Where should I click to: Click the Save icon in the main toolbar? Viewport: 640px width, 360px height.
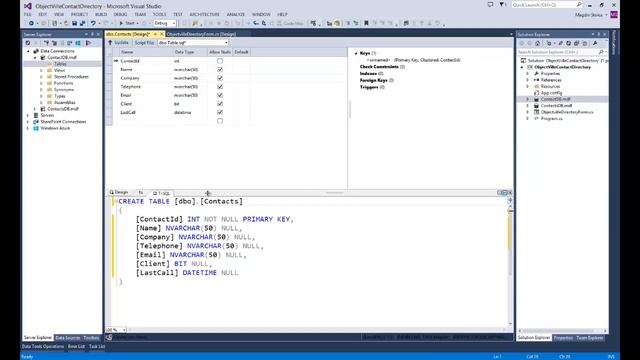tap(74, 23)
